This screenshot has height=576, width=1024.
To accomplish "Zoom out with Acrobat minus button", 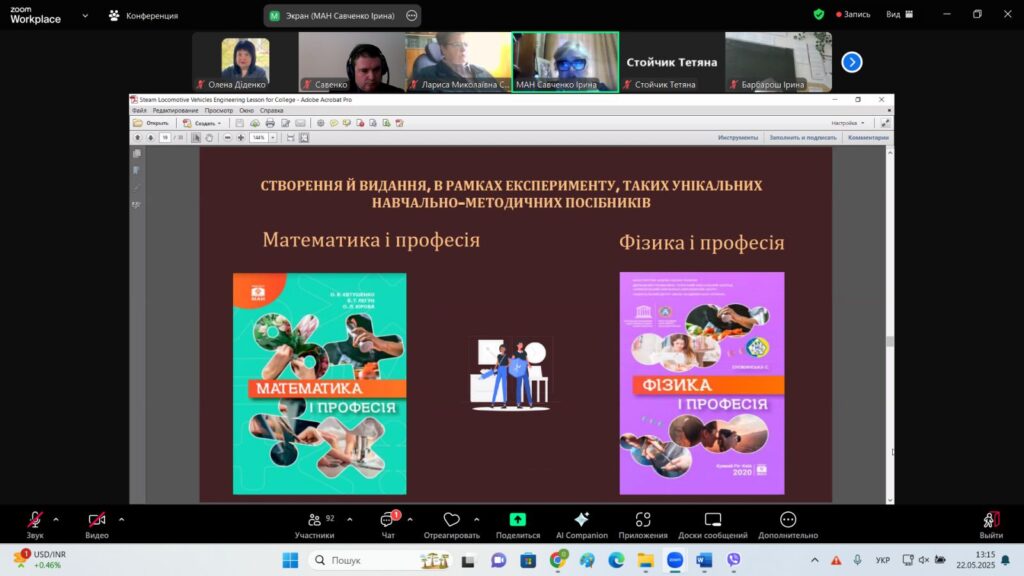I will click(x=227, y=138).
